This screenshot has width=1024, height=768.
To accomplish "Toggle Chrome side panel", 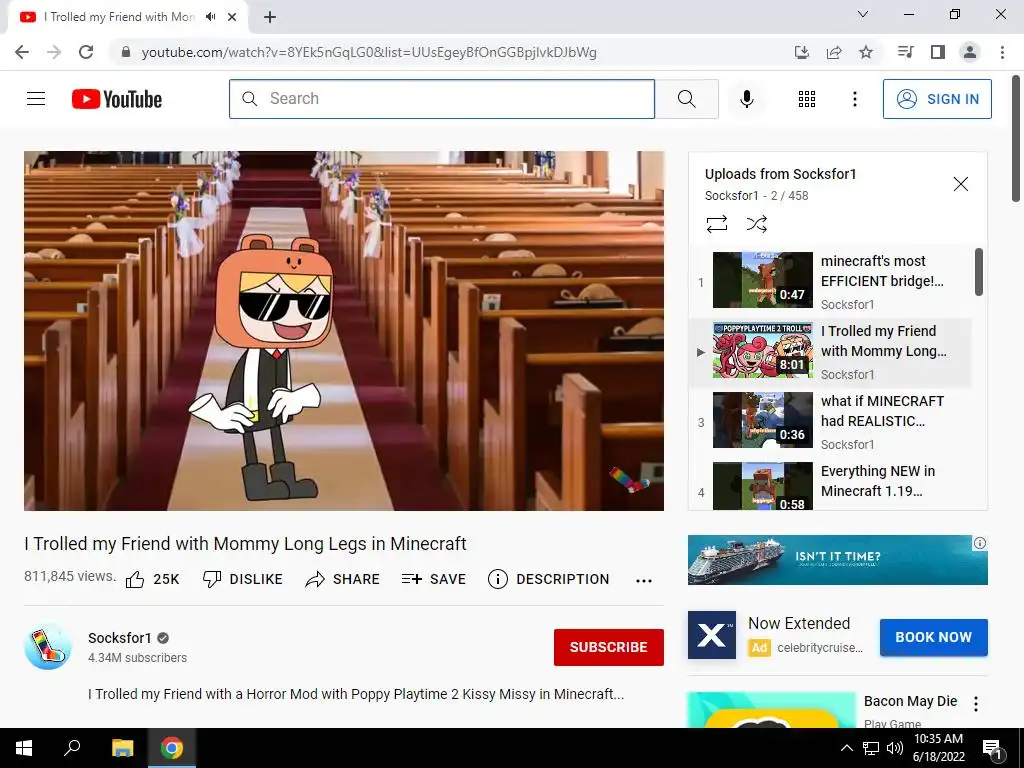I will click(x=938, y=52).
